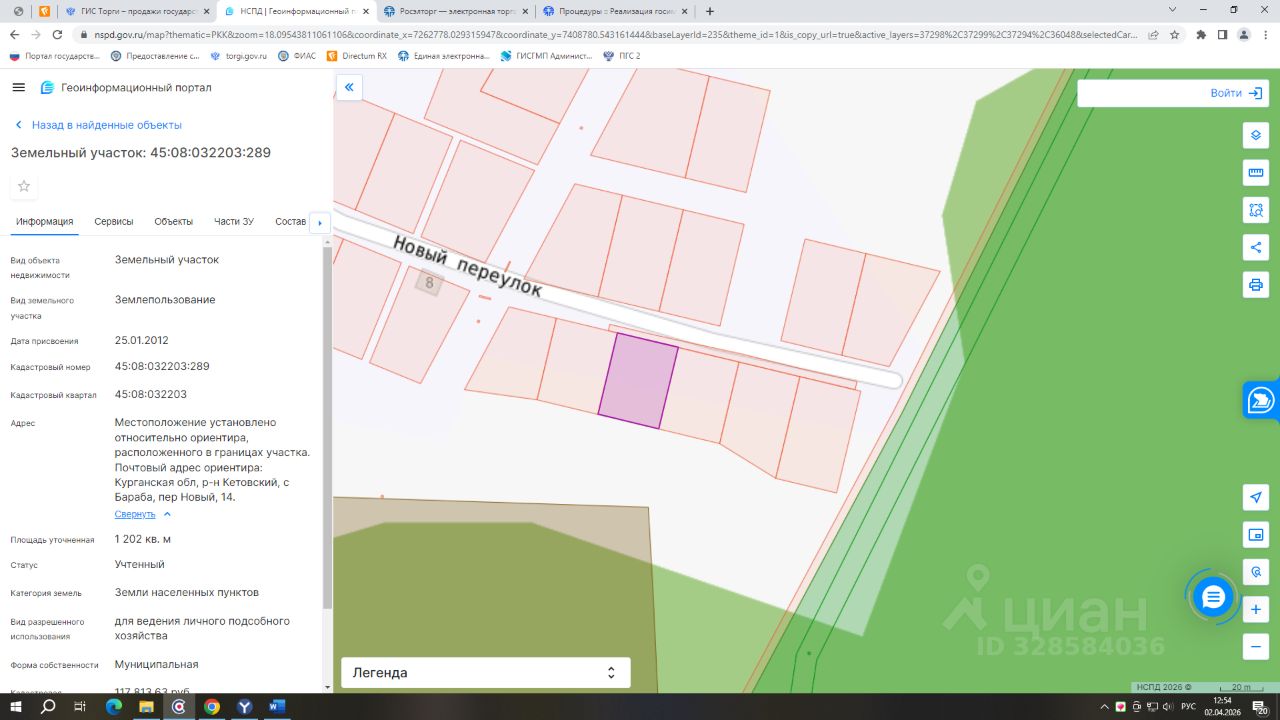Viewport: 1280px width, 720px height.
Task: Open the Объекты tab
Action: click(x=174, y=221)
